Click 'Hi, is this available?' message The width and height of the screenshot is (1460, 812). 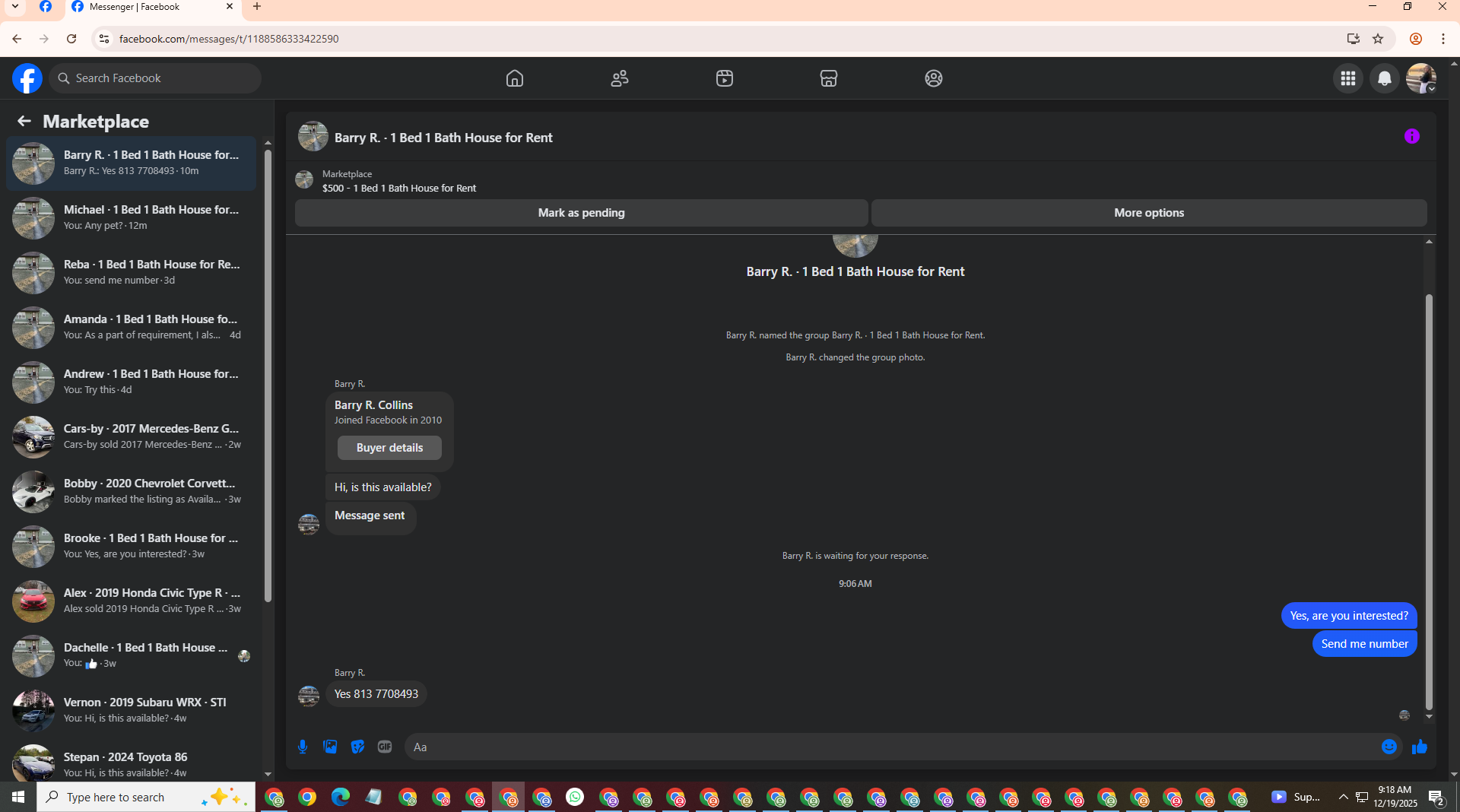point(382,487)
